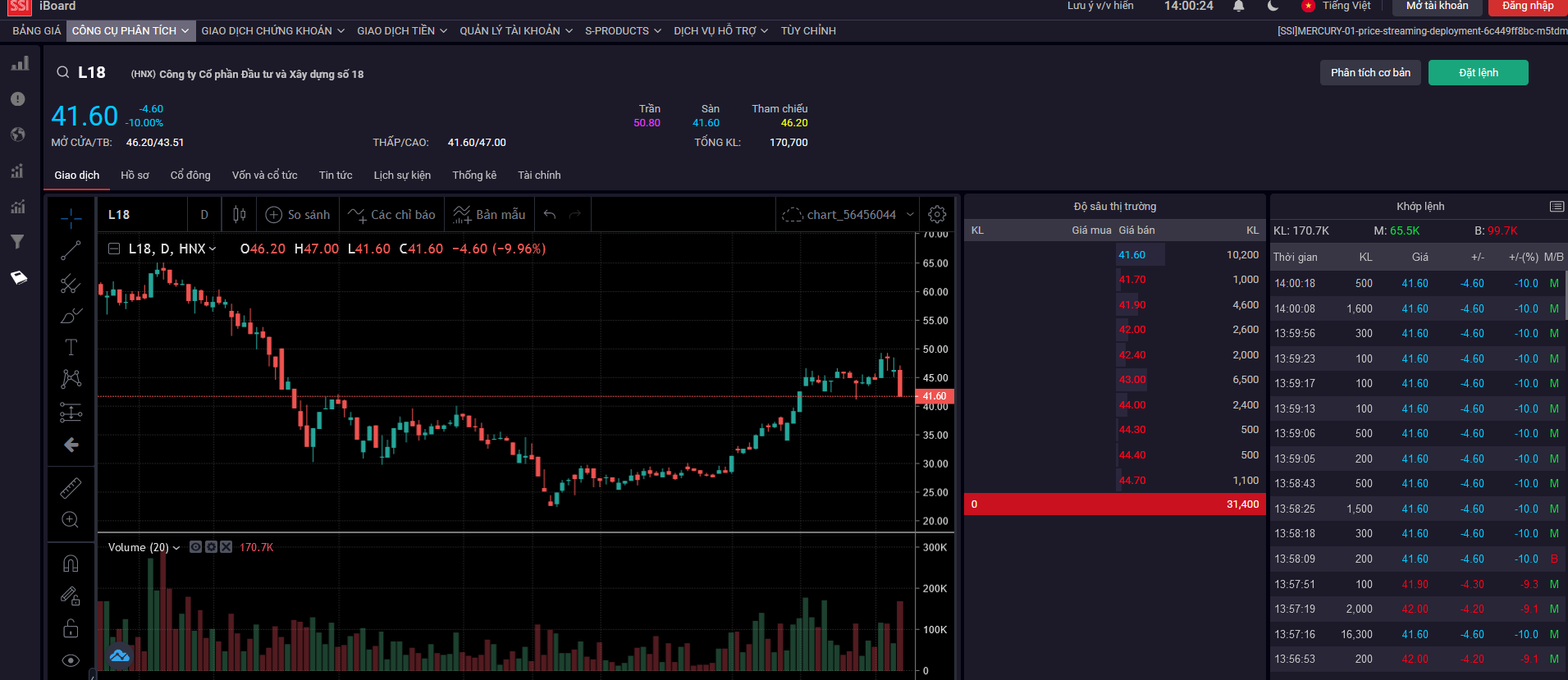Collapse the L18 legend with minus box
The height and width of the screenshot is (680, 1568).
tap(114, 249)
